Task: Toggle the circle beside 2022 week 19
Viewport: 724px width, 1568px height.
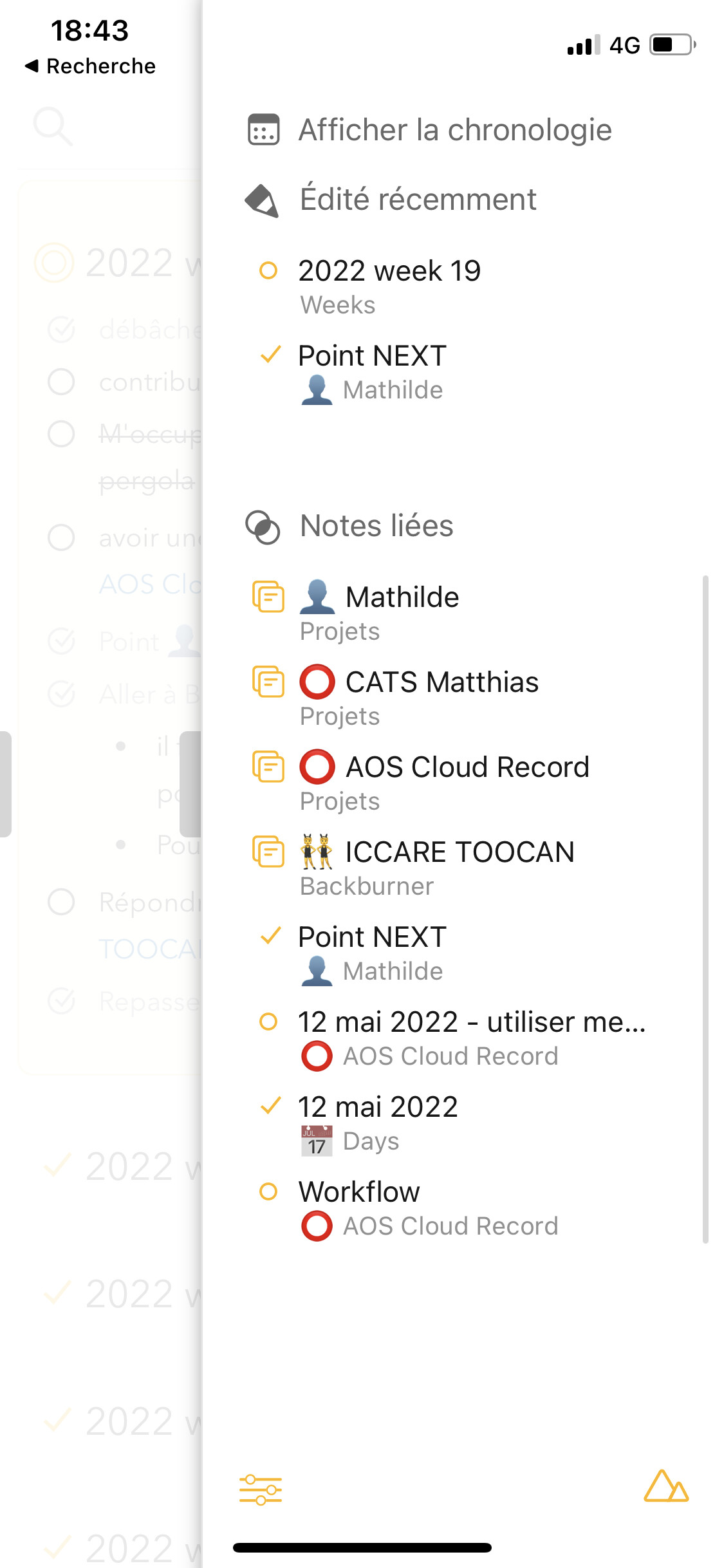Action: [268, 270]
